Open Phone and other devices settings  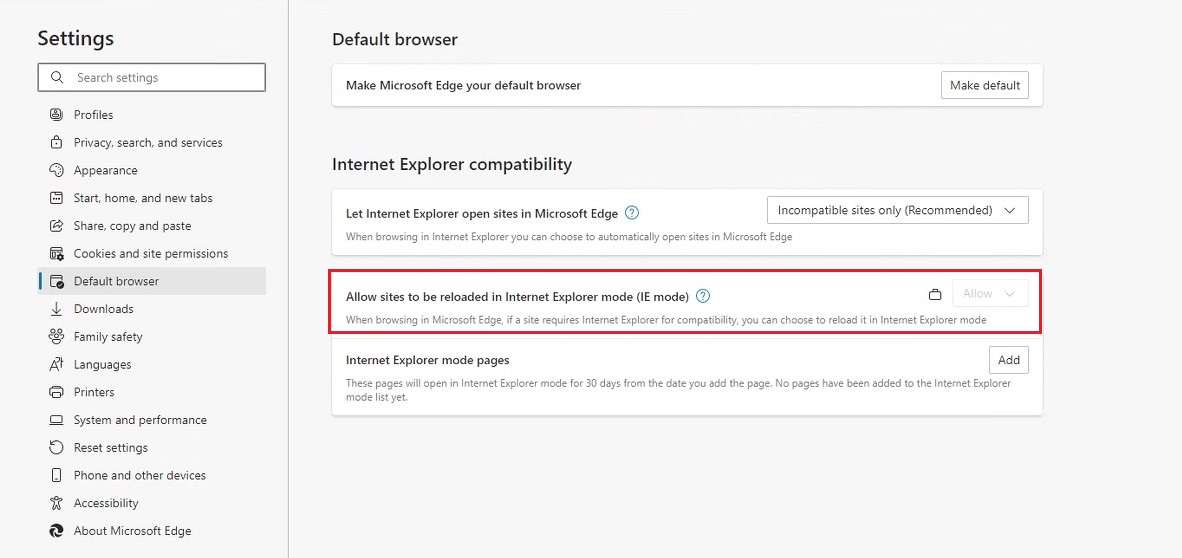point(152,476)
